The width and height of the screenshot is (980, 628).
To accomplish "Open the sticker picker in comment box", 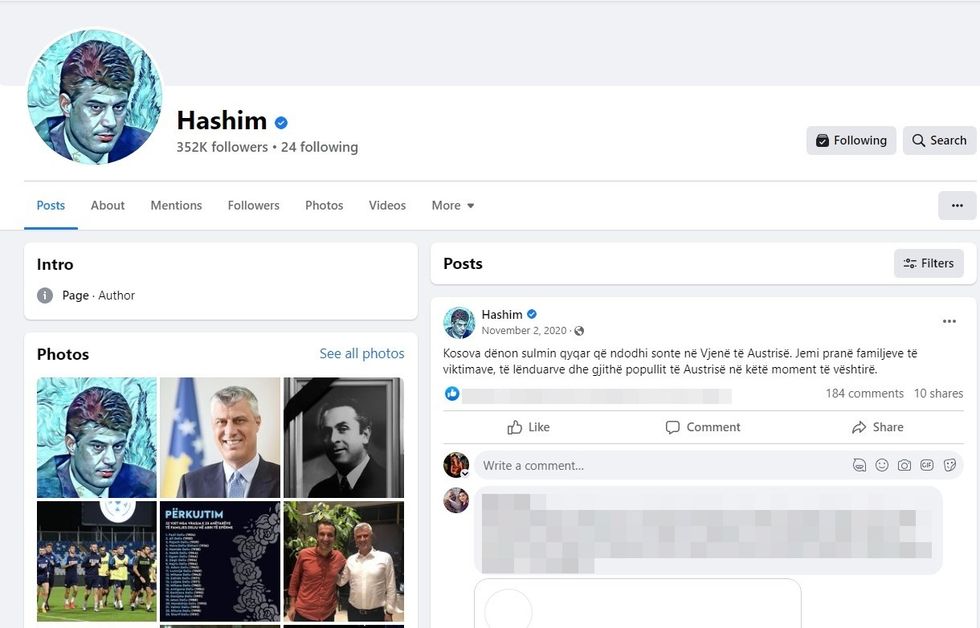I will tap(949, 465).
